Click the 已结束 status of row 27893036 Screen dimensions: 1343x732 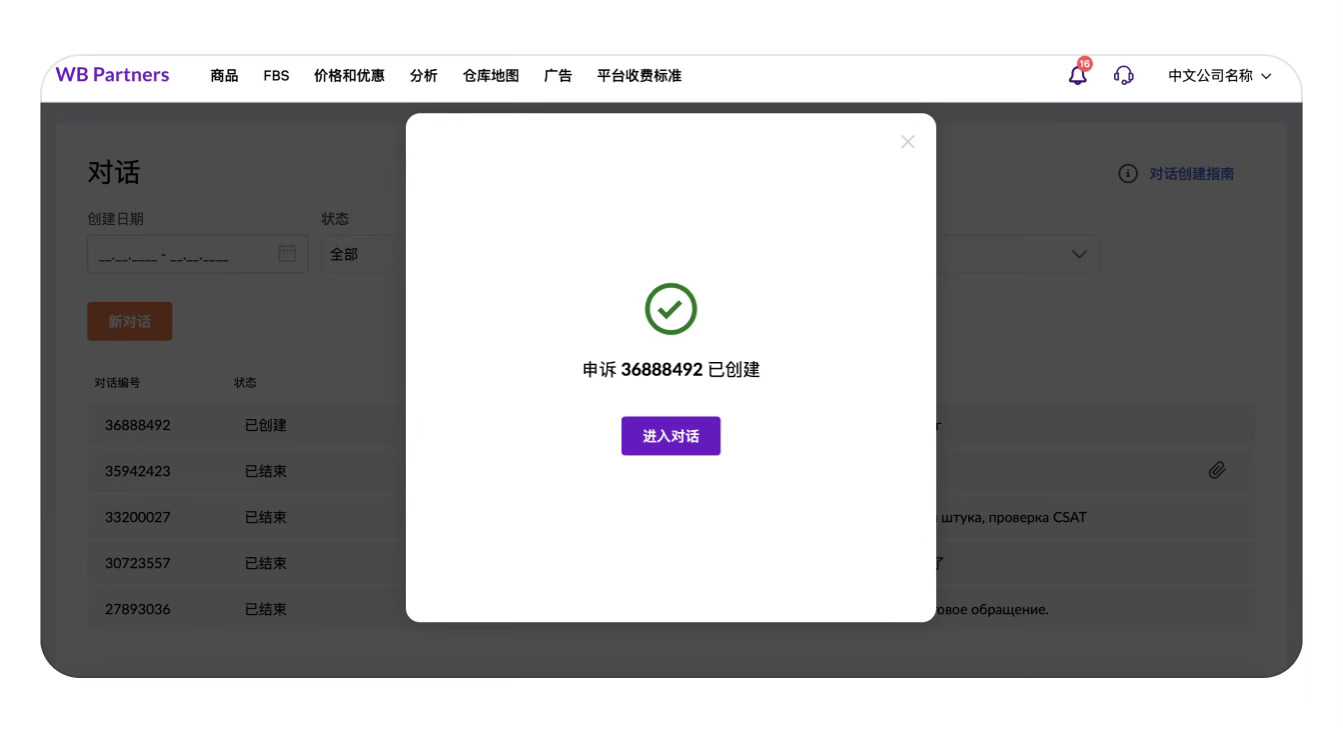[266, 609]
